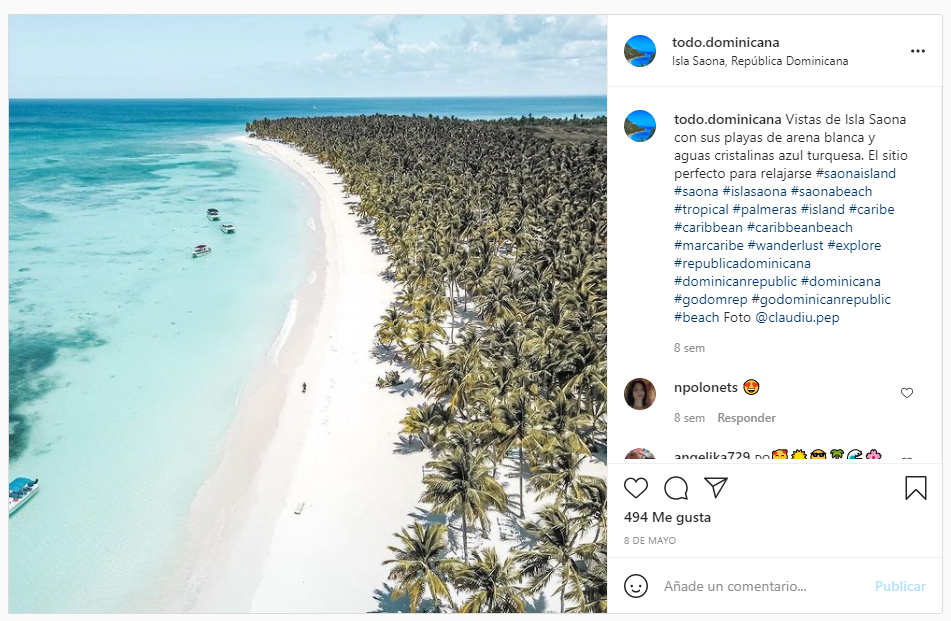Screen dimensions: 951x621
Task: Click the Isla Saona beach photo
Action: 308,313
